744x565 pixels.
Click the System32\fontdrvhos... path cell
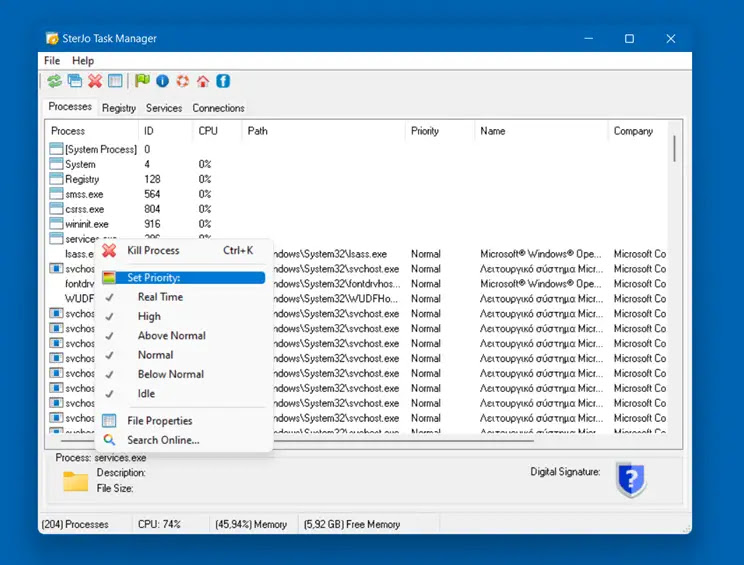(338, 284)
